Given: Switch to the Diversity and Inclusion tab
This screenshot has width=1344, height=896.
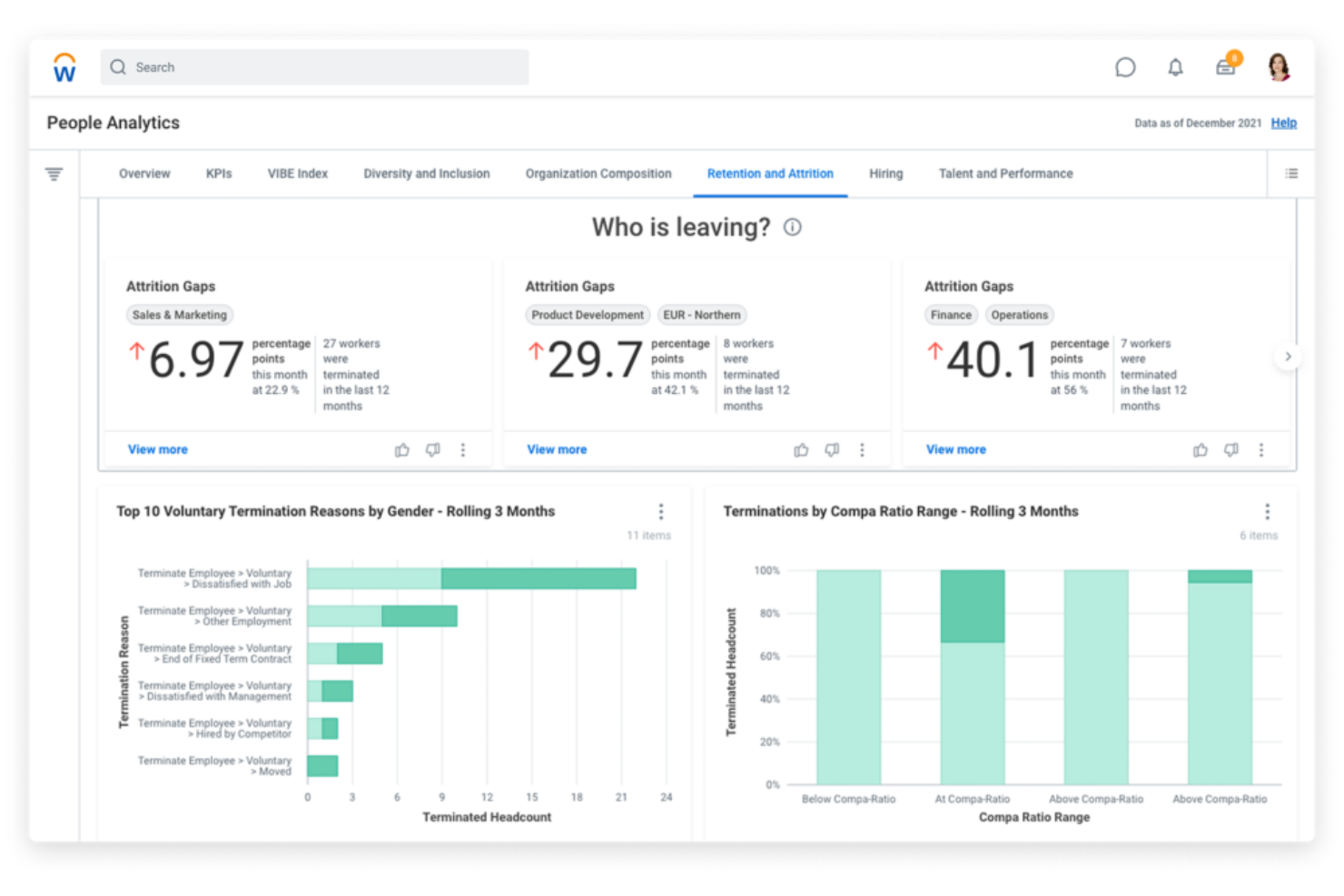Looking at the screenshot, I should tap(426, 173).
